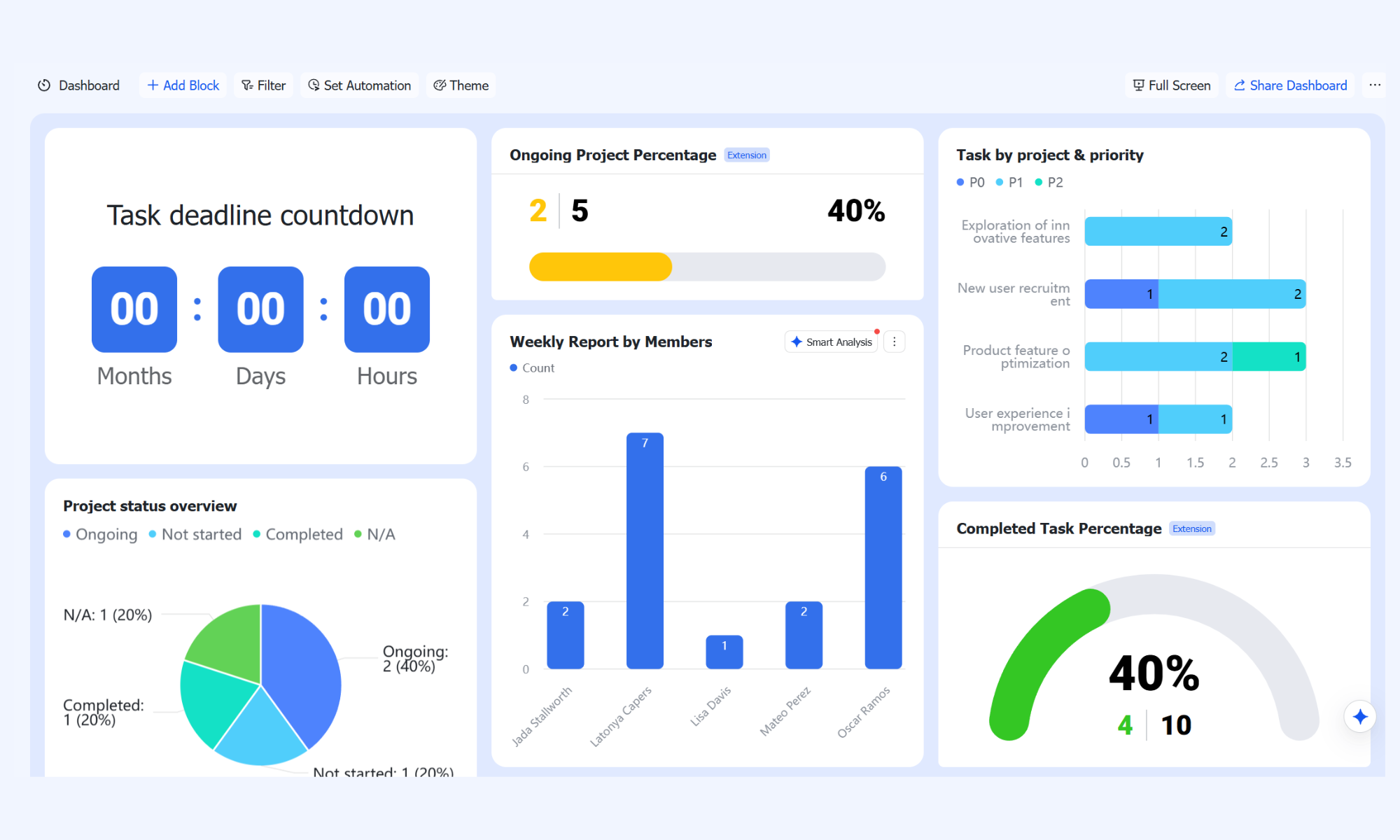Toggle the P2 legend series
Screen dimensions: 1400x840
pos(1049,182)
